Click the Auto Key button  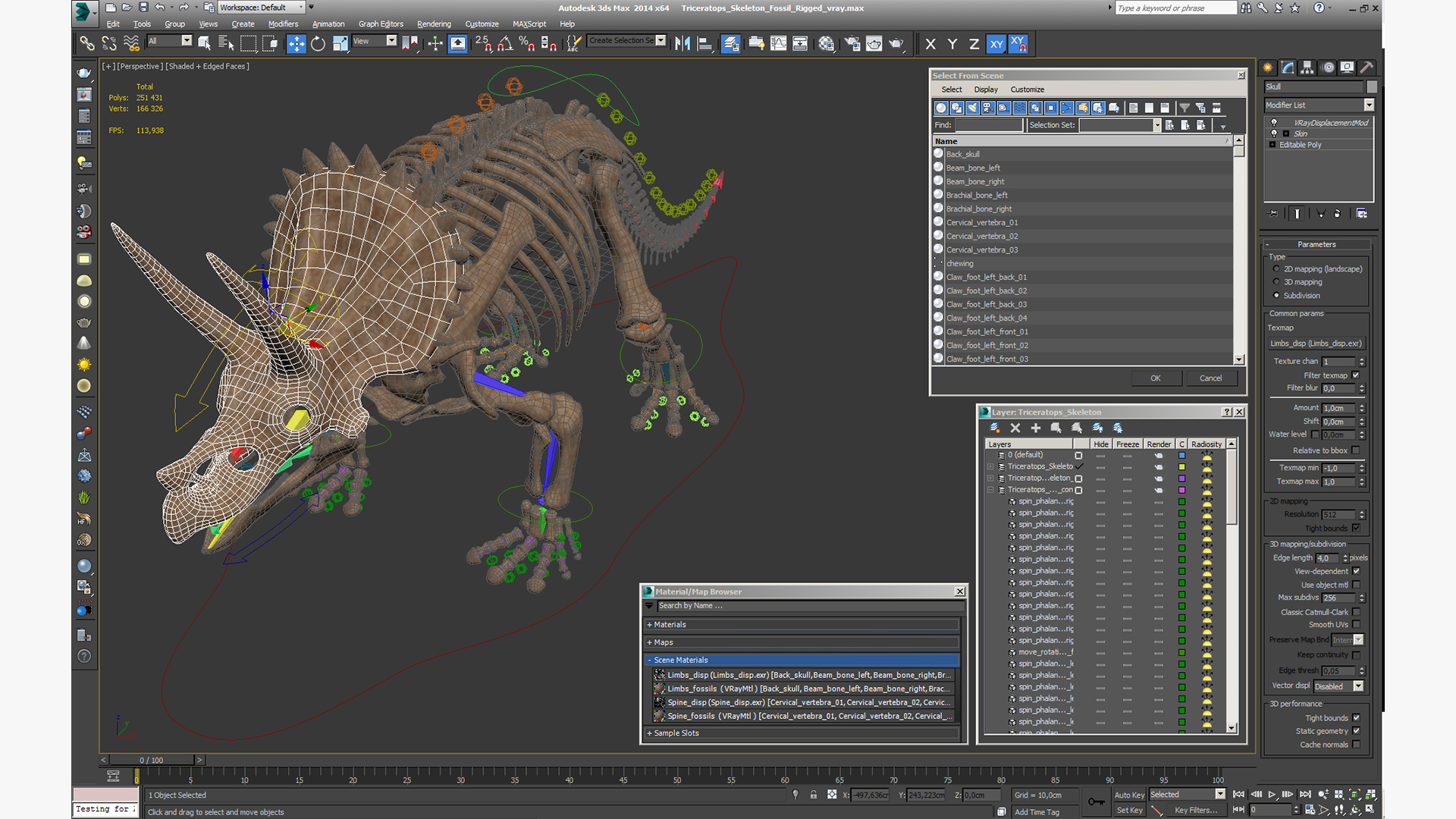click(x=1128, y=795)
